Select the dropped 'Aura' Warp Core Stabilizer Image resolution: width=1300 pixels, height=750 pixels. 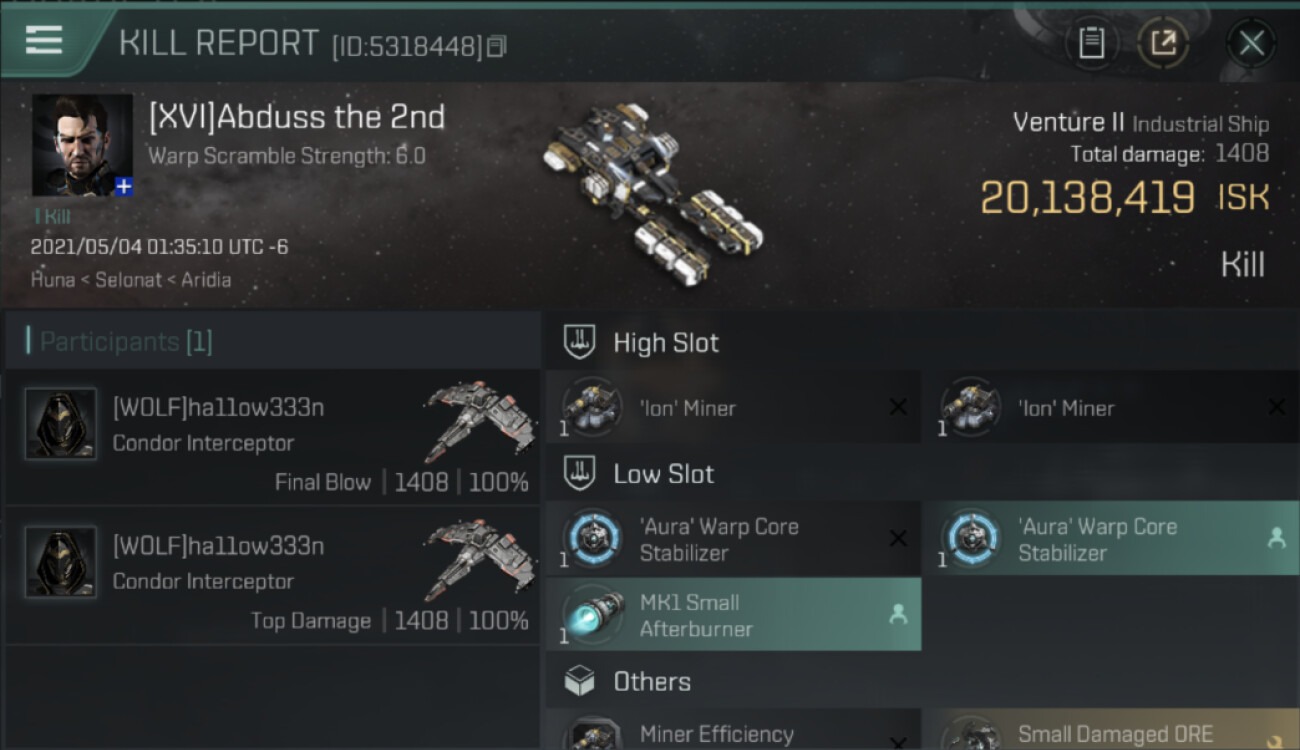(1111, 539)
